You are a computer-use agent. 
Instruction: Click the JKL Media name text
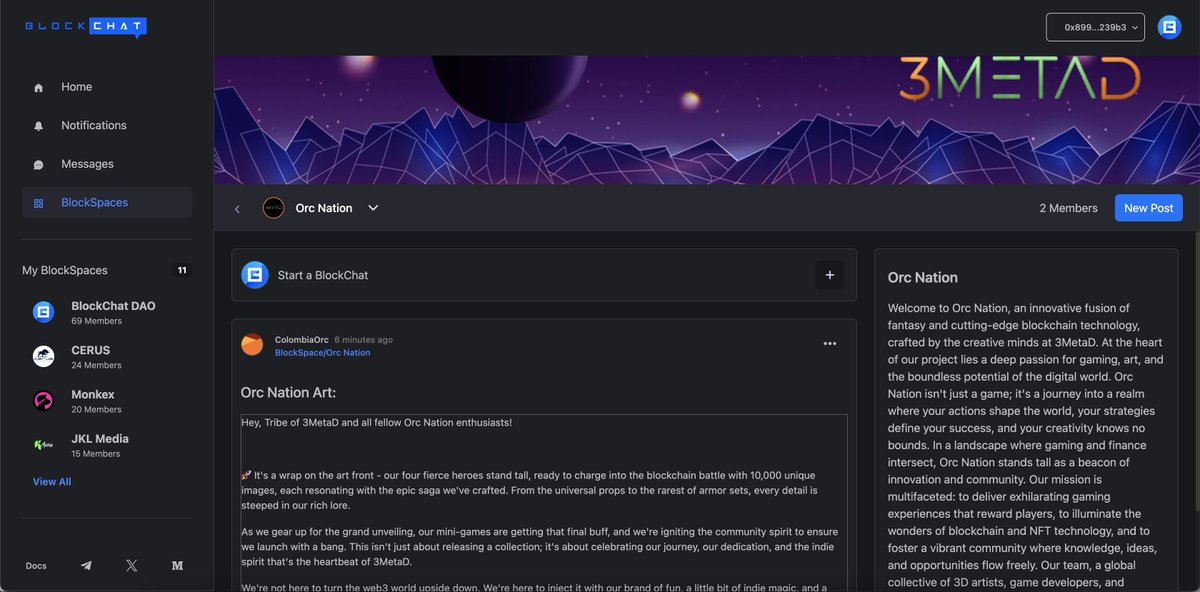coord(100,438)
